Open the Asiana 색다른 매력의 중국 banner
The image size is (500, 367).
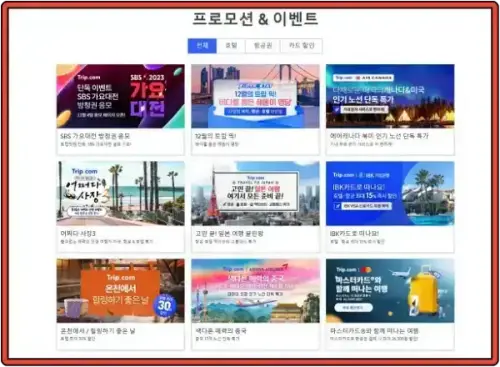(x=255, y=291)
